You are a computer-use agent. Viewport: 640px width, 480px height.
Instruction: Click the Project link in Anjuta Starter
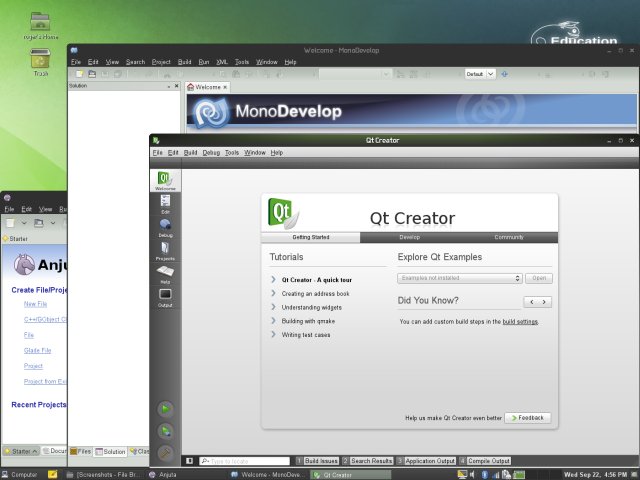33,366
